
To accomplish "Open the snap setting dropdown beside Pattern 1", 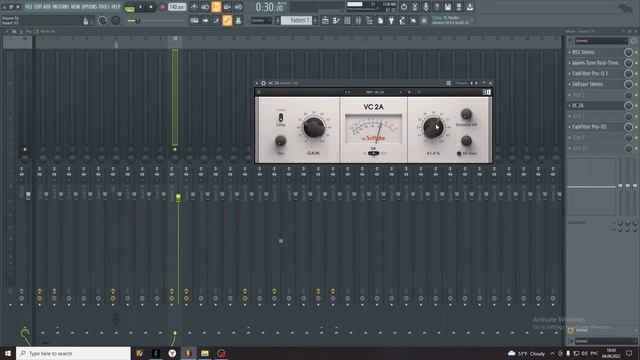I will coord(261,20).
